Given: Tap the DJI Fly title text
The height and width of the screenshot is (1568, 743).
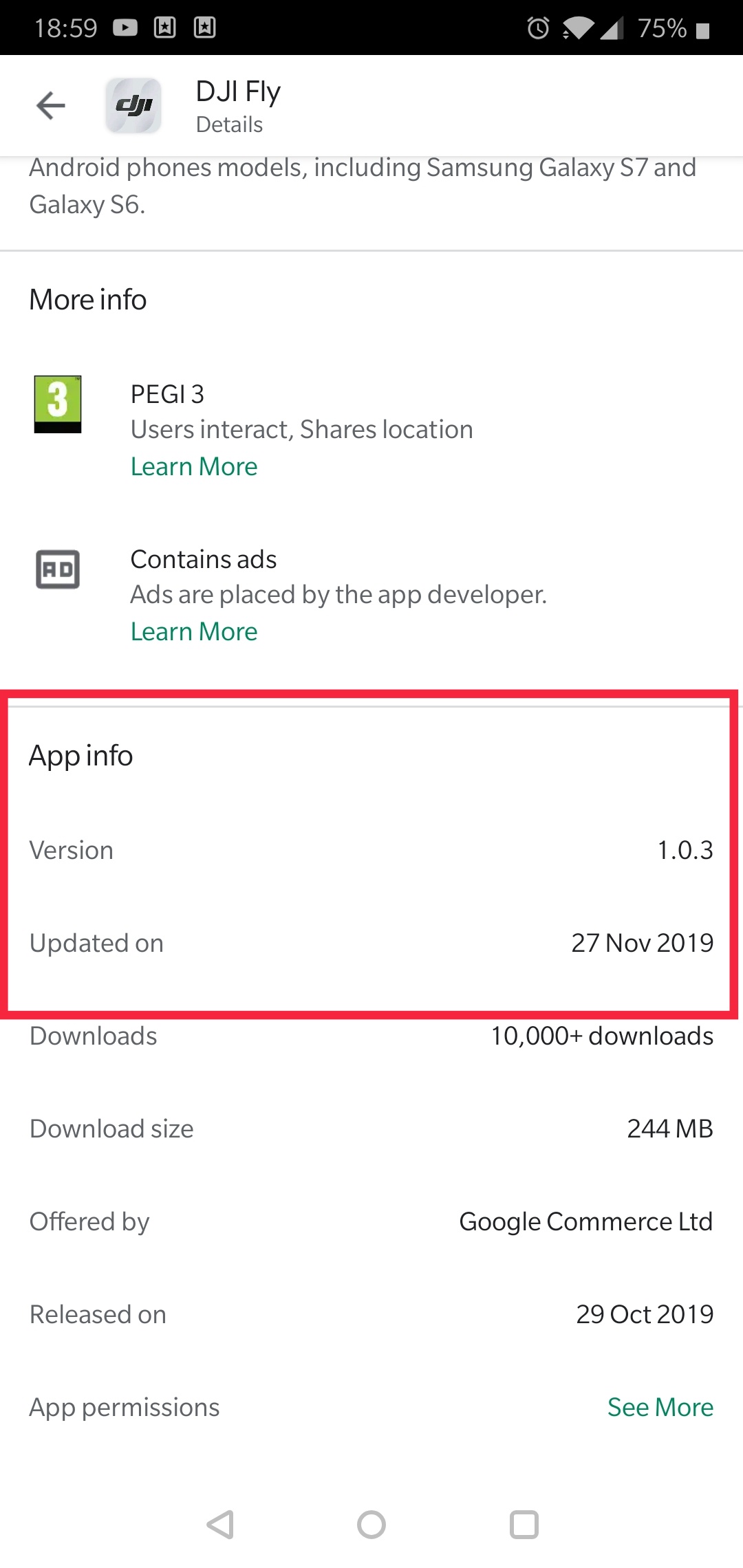Looking at the screenshot, I should point(238,92).
